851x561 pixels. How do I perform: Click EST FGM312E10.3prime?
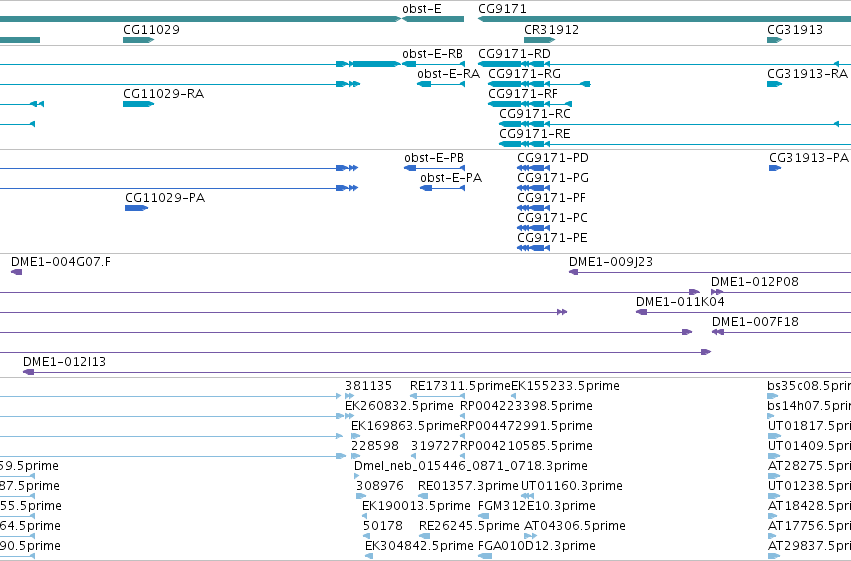483,517
